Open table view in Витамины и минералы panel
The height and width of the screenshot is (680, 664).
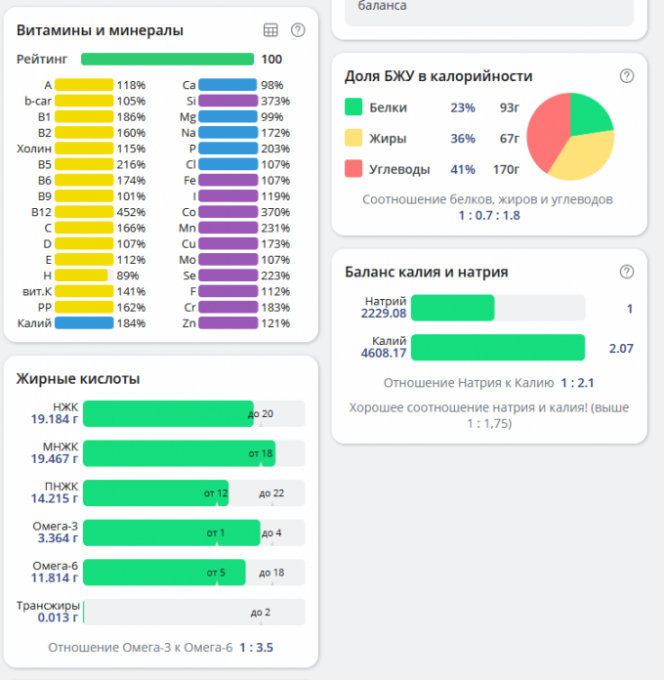(270, 31)
